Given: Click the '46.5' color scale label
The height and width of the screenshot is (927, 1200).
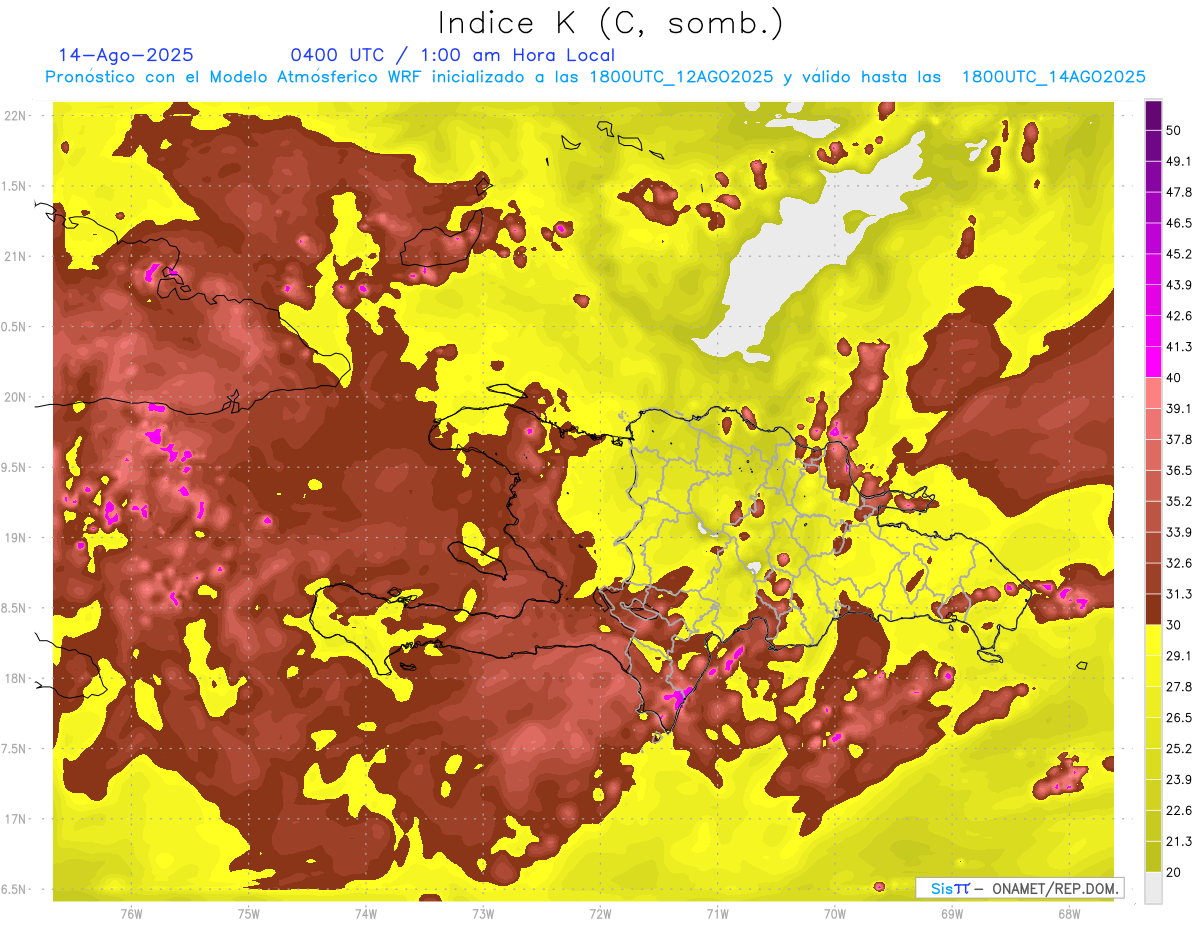Looking at the screenshot, I should (1179, 223).
